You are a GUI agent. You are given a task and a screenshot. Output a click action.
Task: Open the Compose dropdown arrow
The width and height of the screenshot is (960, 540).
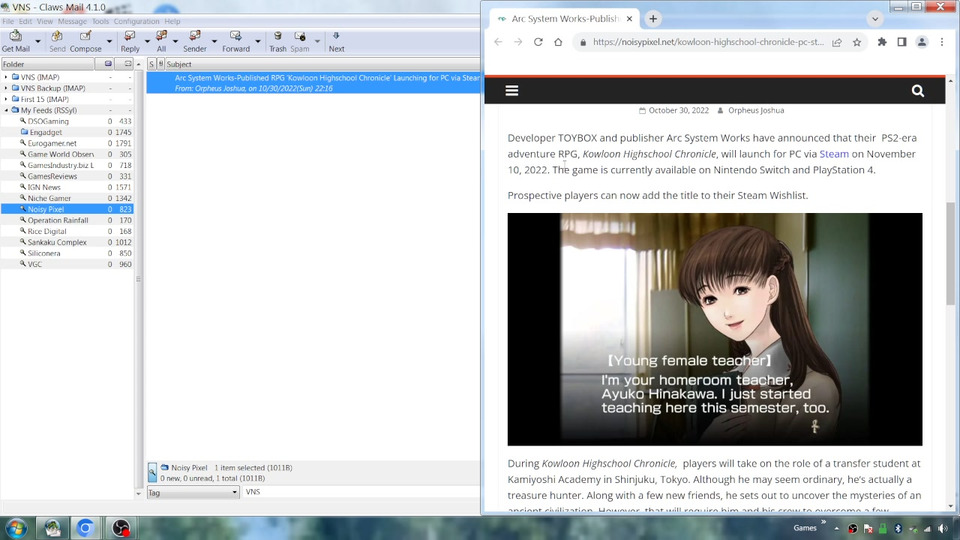[x=110, y=42]
